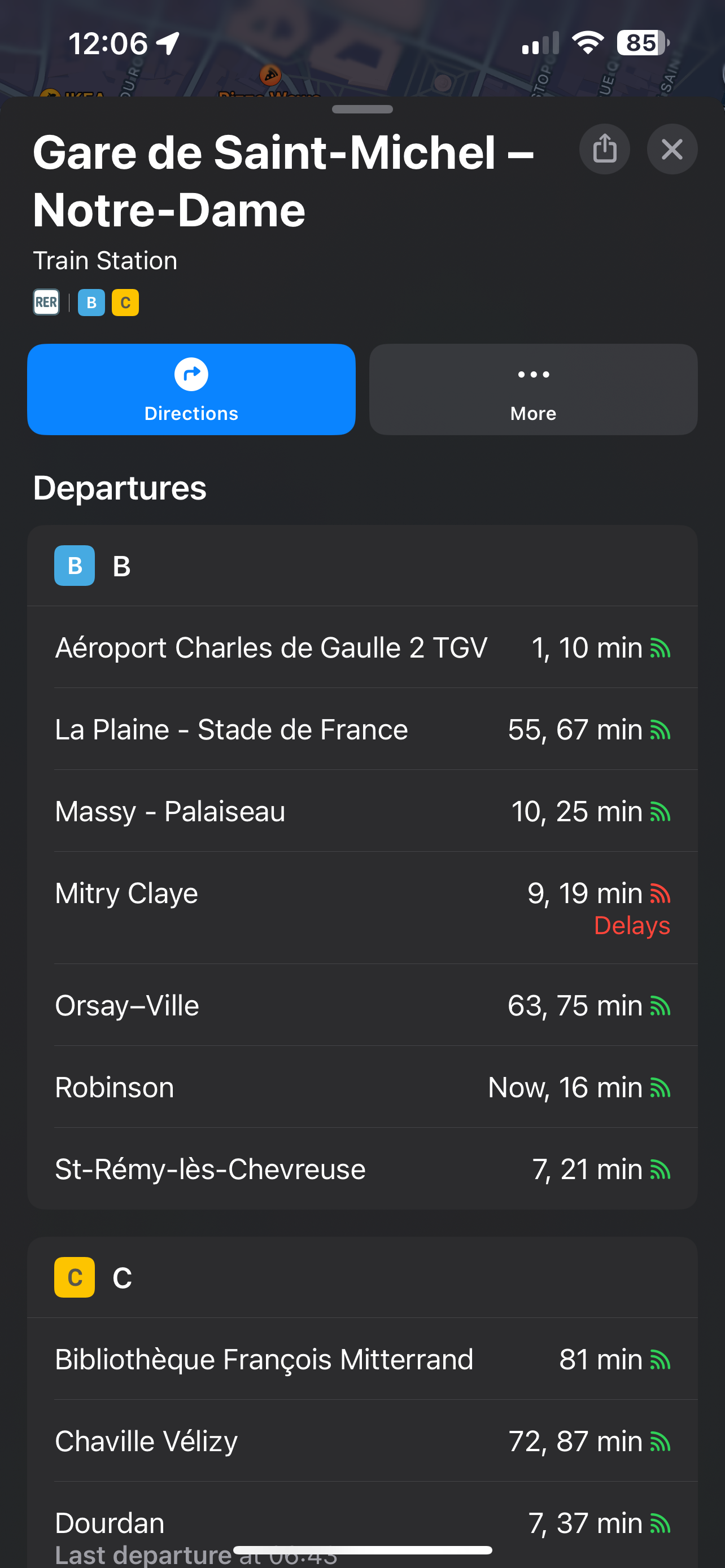Tap the C line icon in Departures
Image resolution: width=725 pixels, height=1568 pixels.
[x=75, y=1277]
